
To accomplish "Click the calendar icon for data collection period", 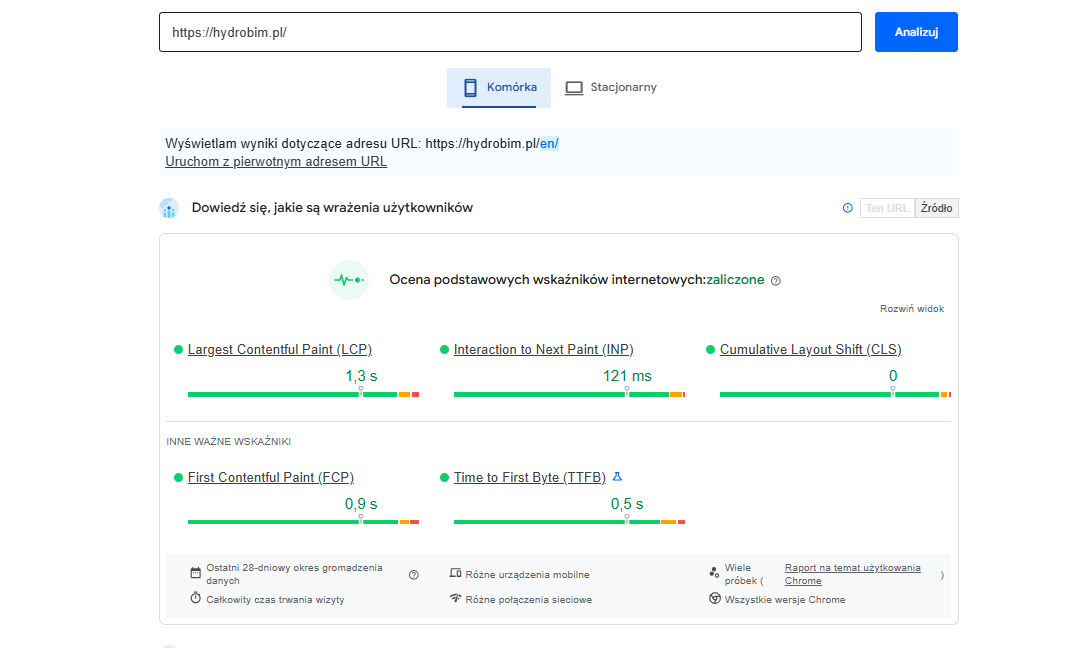I will click(196, 573).
